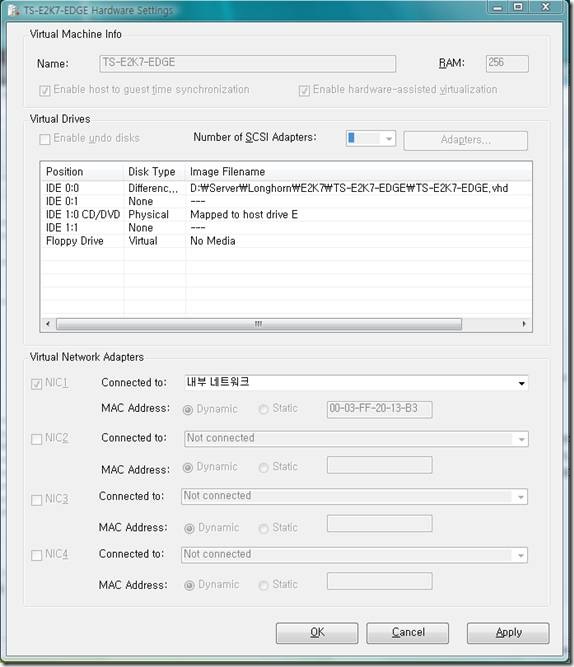
Task: Click the RAM input field
Action: tap(507, 63)
